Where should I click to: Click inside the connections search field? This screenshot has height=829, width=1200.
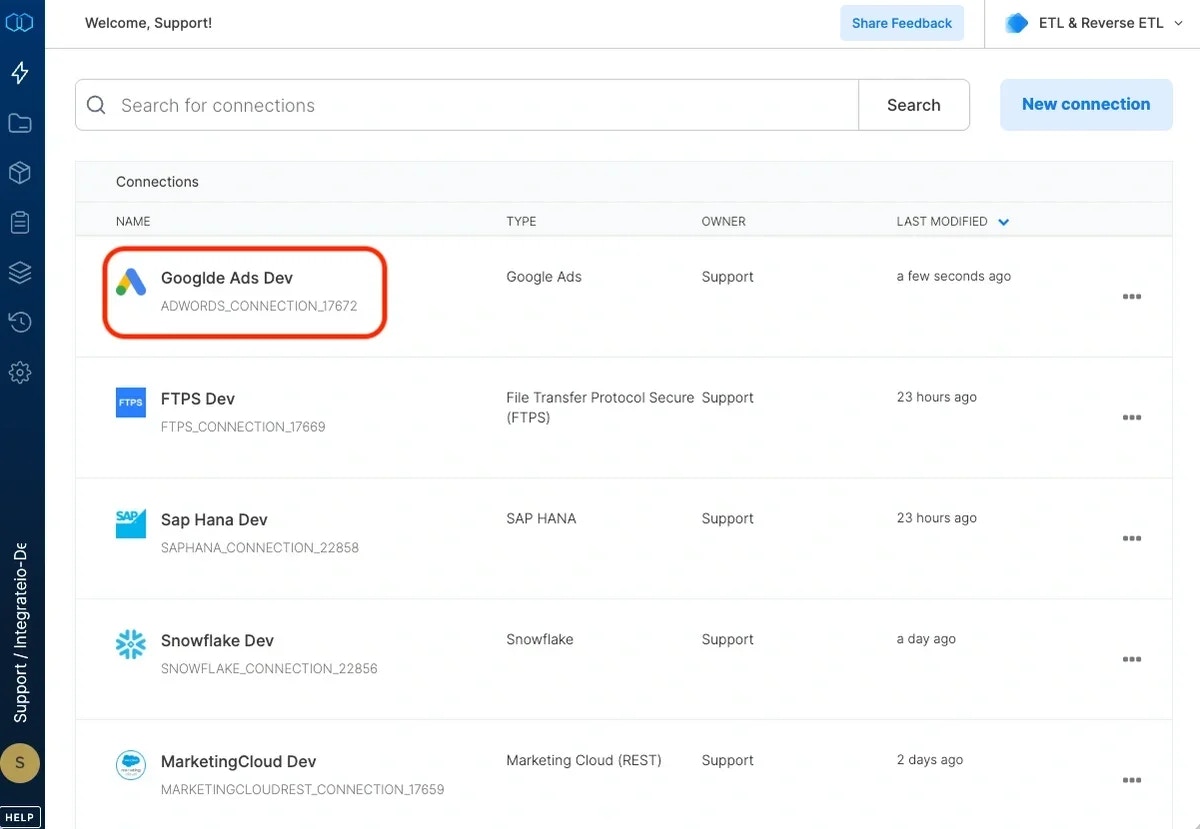click(x=400, y=104)
